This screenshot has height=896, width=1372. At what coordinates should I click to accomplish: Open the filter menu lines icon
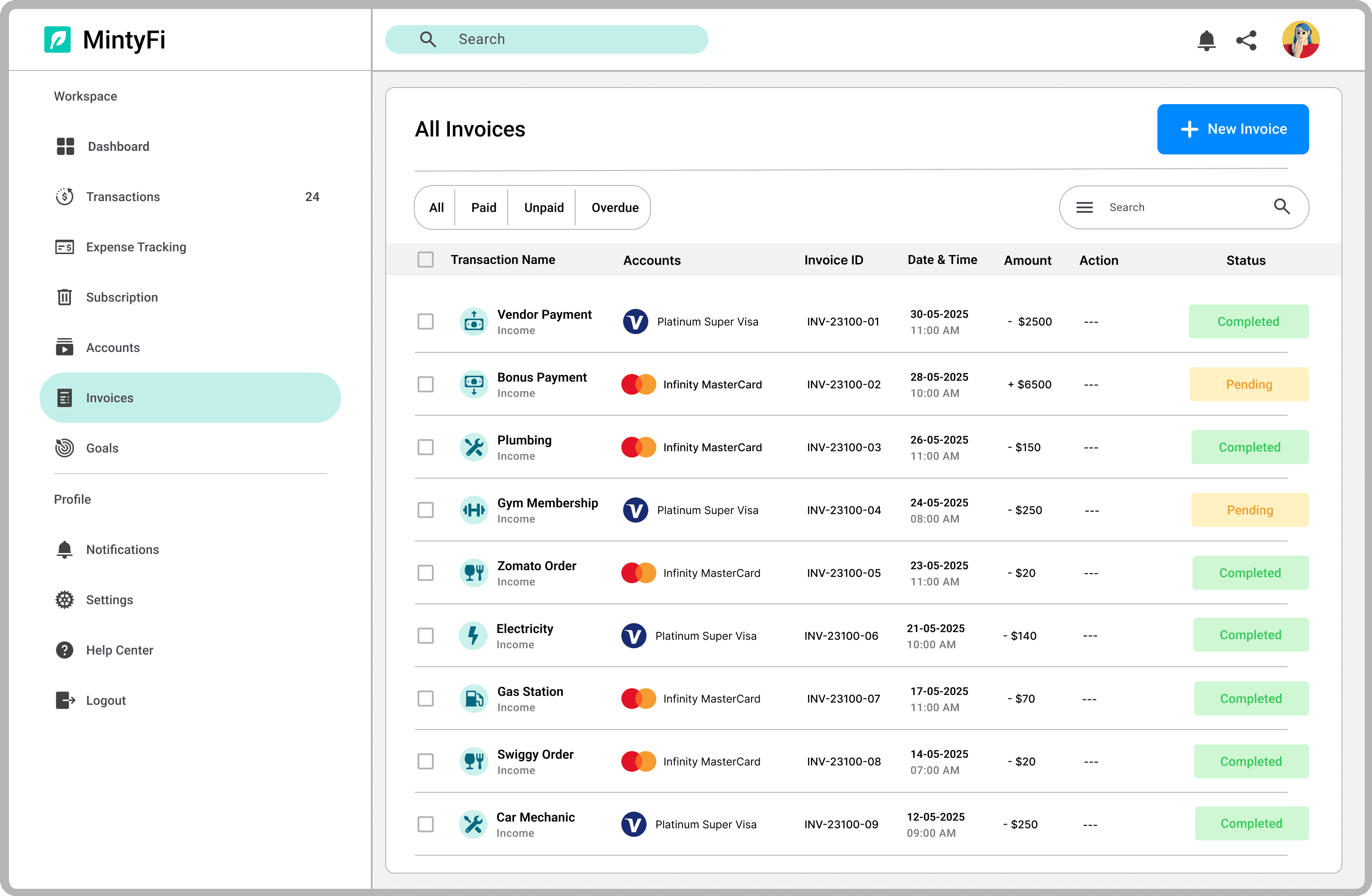(1084, 207)
